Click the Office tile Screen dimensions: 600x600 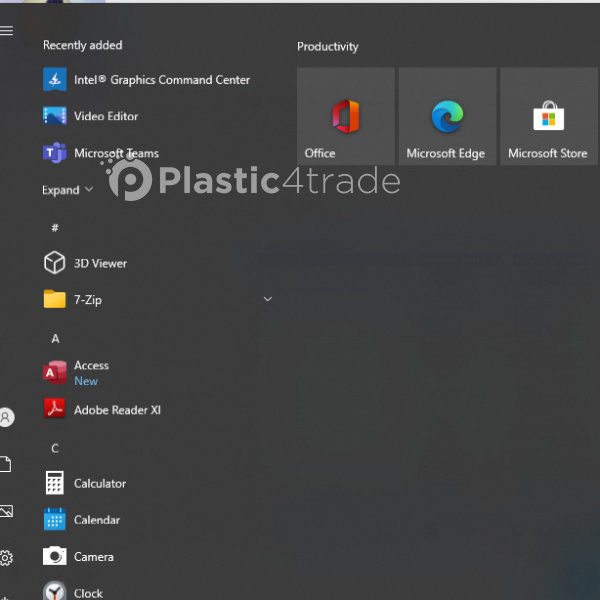click(346, 116)
